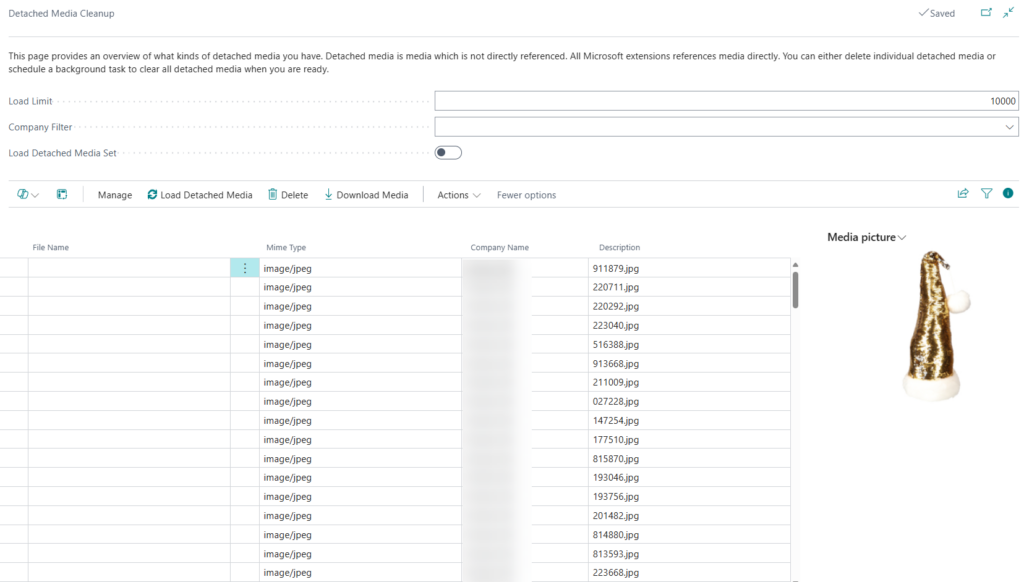Enable the Load Detached Media Set toggle

click(x=448, y=153)
